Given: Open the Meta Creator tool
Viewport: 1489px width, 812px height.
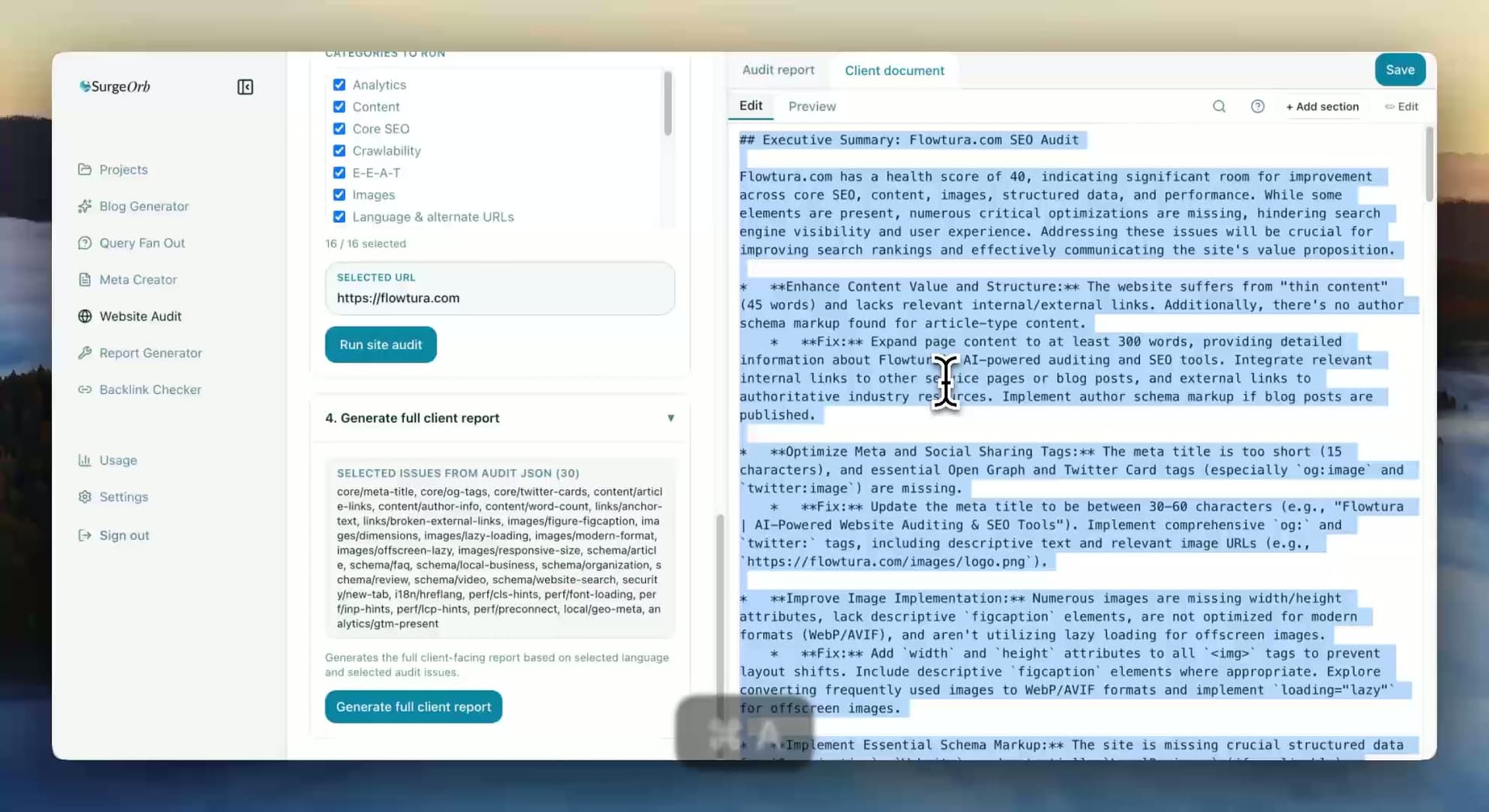Looking at the screenshot, I should click(x=137, y=279).
